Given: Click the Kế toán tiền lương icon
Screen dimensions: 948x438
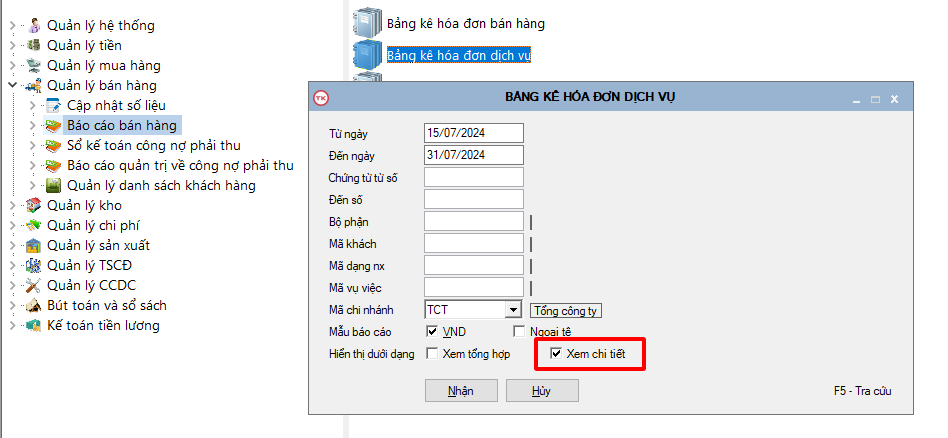Looking at the screenshot, I should [x=34, y=325].
